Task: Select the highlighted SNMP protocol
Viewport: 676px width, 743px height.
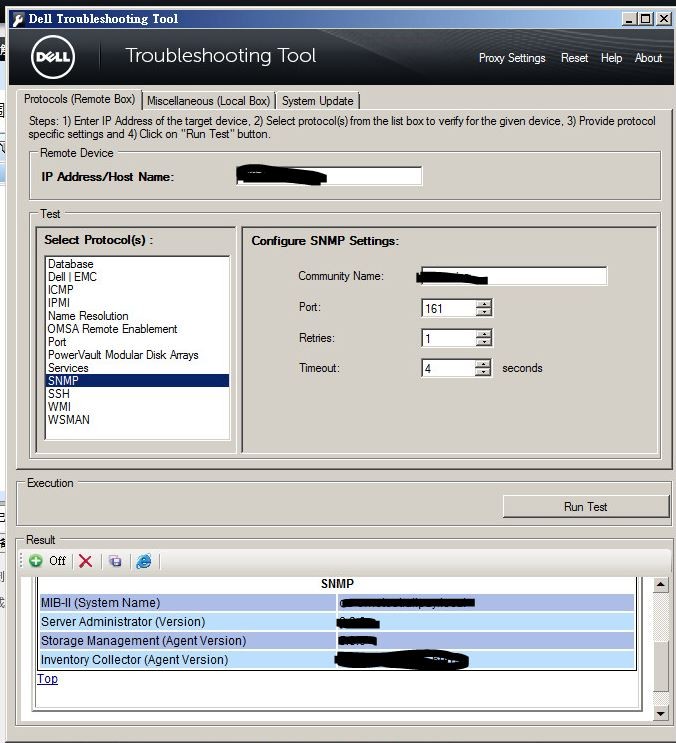Action: 137,381
